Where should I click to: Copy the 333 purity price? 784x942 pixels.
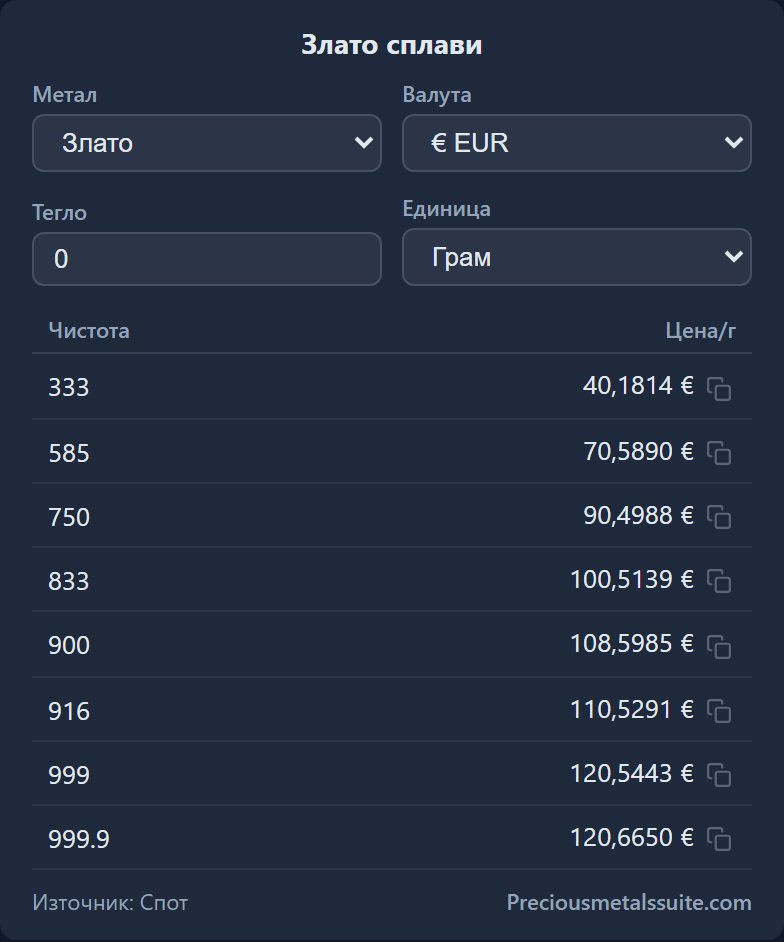pos(719,389)
